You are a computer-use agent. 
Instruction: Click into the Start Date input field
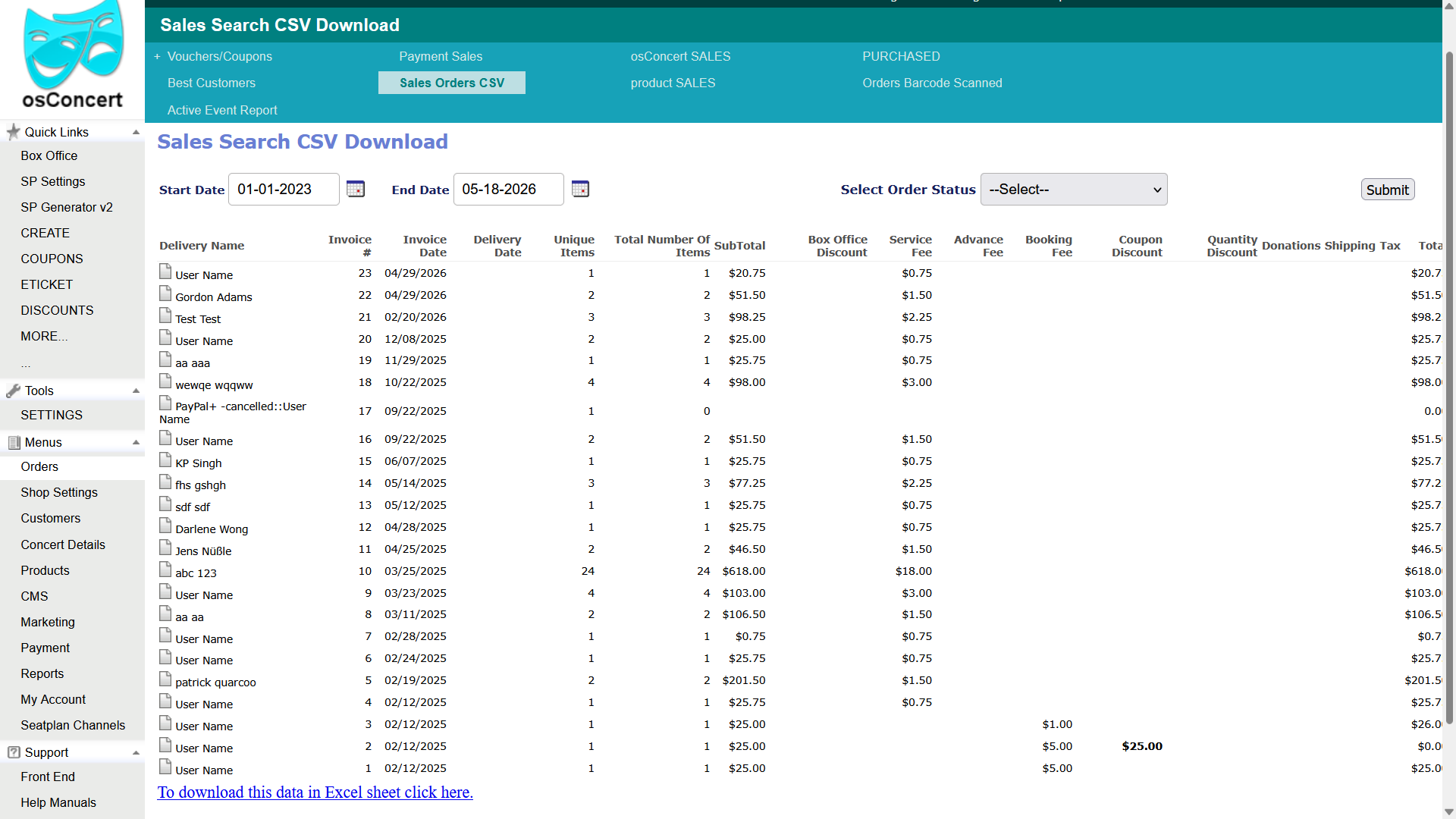[x=284, y=190]
